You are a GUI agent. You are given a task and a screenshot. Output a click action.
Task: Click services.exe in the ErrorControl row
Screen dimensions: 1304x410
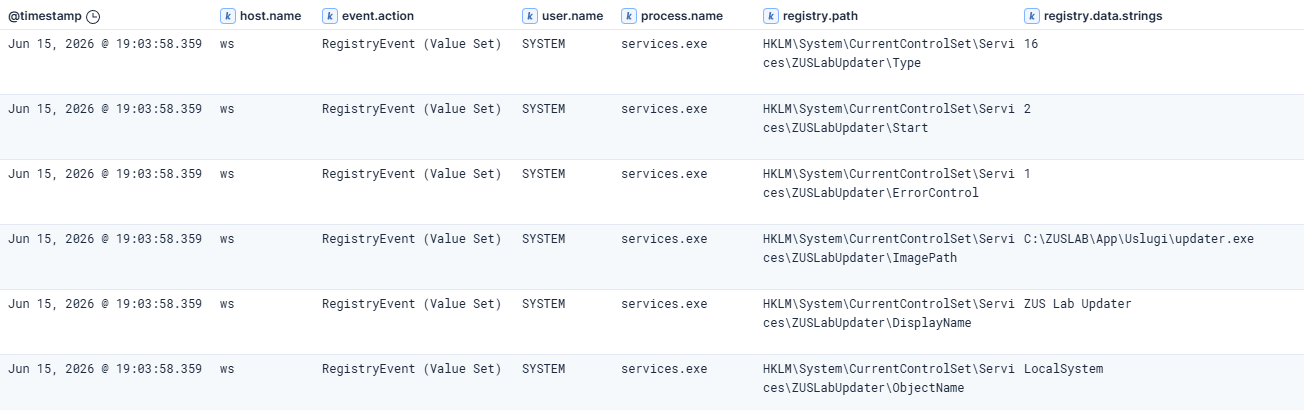(x=664, y=174)
